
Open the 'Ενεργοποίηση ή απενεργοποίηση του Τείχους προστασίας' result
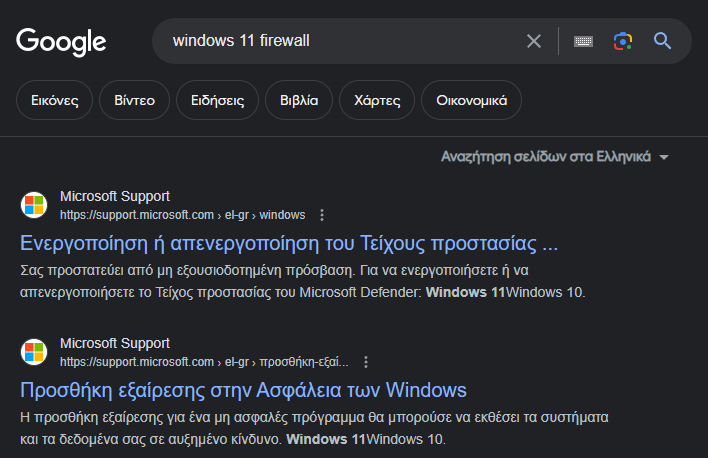pos(289,243)
